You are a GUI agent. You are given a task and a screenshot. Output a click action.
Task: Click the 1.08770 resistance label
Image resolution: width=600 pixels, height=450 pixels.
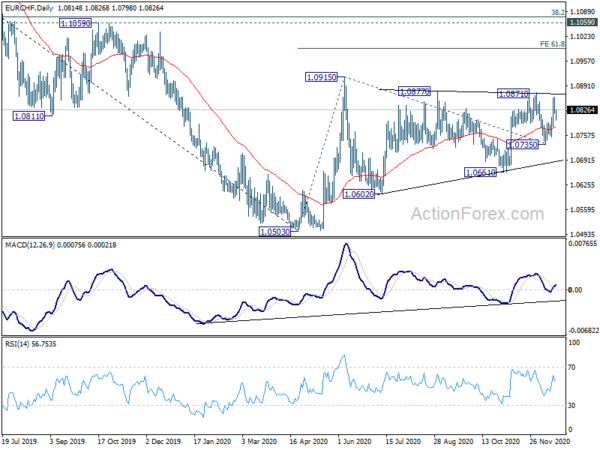414,91
